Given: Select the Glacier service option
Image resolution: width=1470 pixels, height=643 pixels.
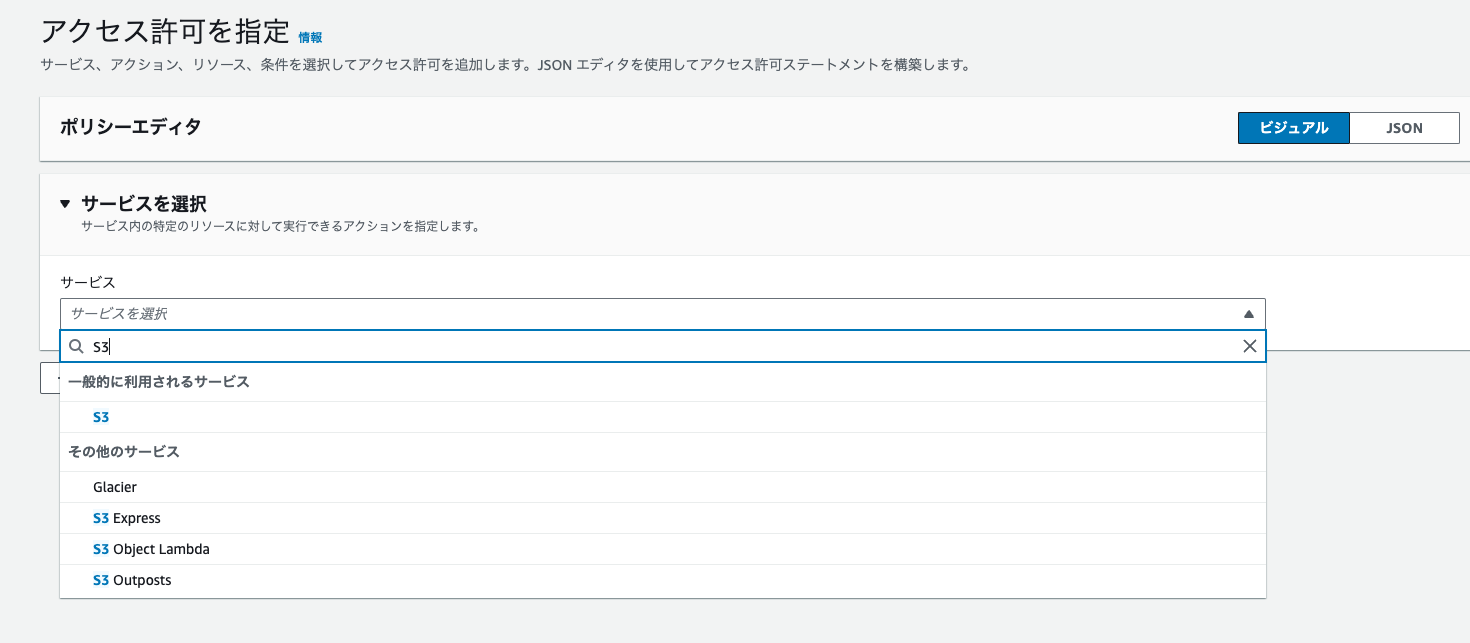Looking at the screenshot, I should [115, 487].
